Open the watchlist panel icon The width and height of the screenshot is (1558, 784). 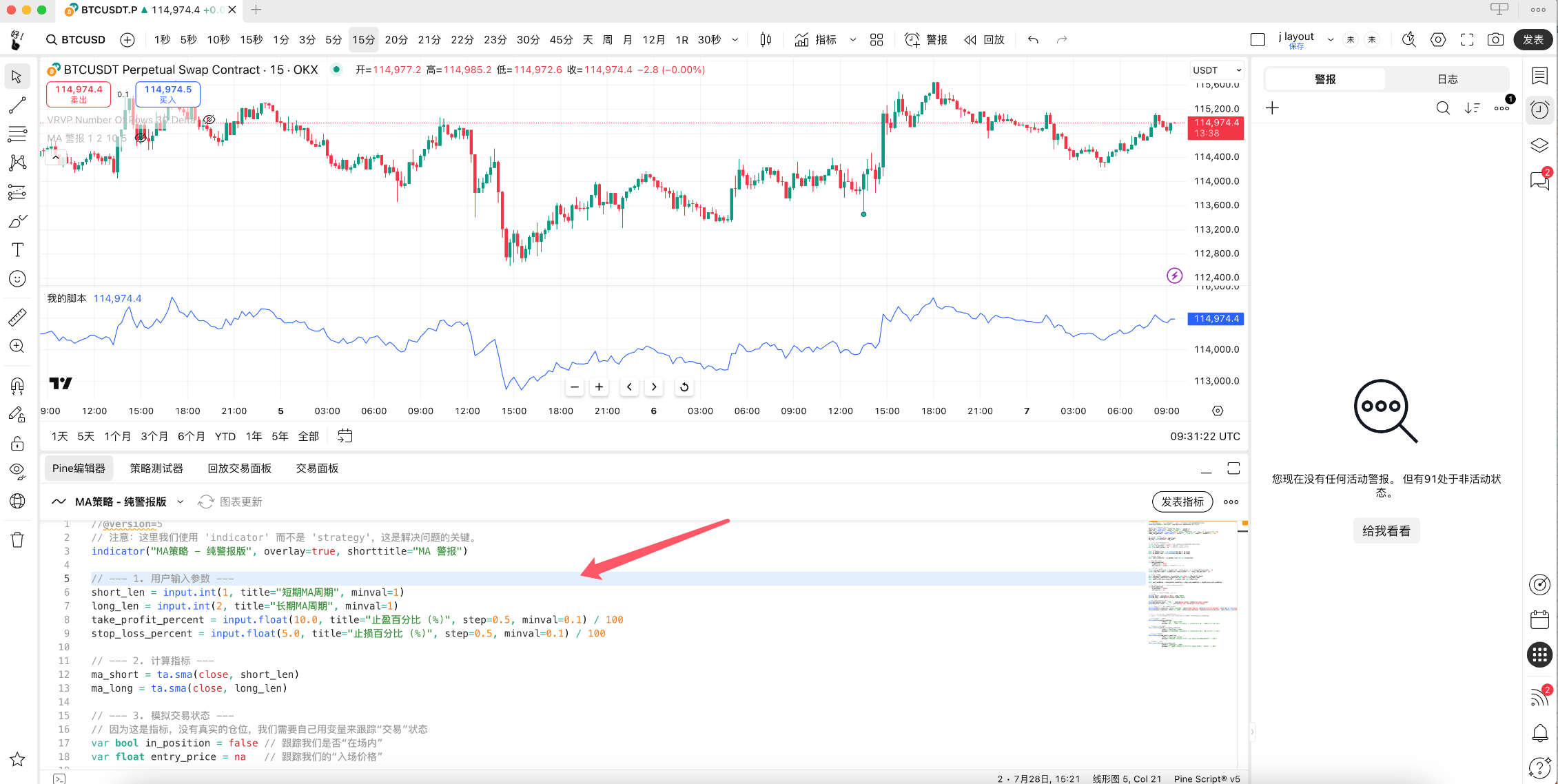(1540, 76)
